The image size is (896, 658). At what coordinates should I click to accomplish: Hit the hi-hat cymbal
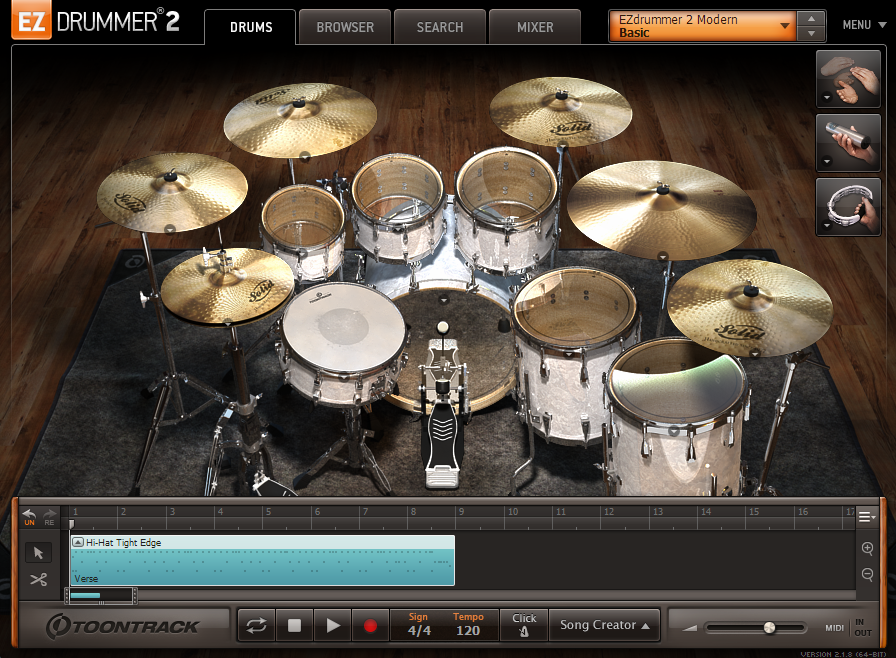[229, 284]
